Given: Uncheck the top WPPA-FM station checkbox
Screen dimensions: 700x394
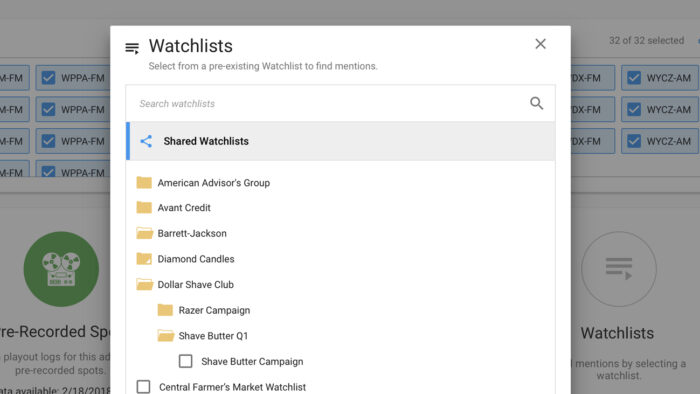Looking at the screenshot, I should click(48, 78).
